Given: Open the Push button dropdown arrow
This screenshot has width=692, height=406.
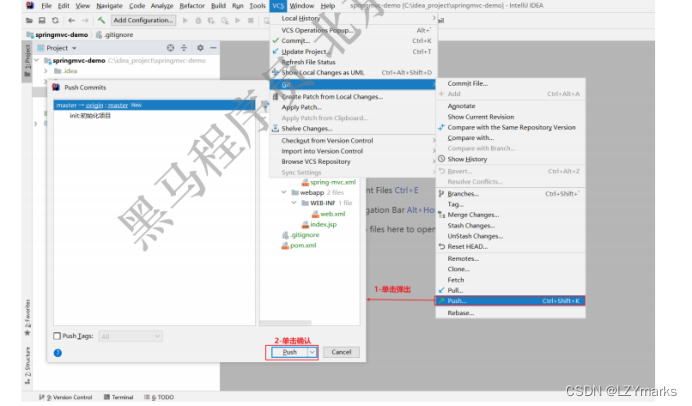Looking at the screenshot, I should click(312, 352).
